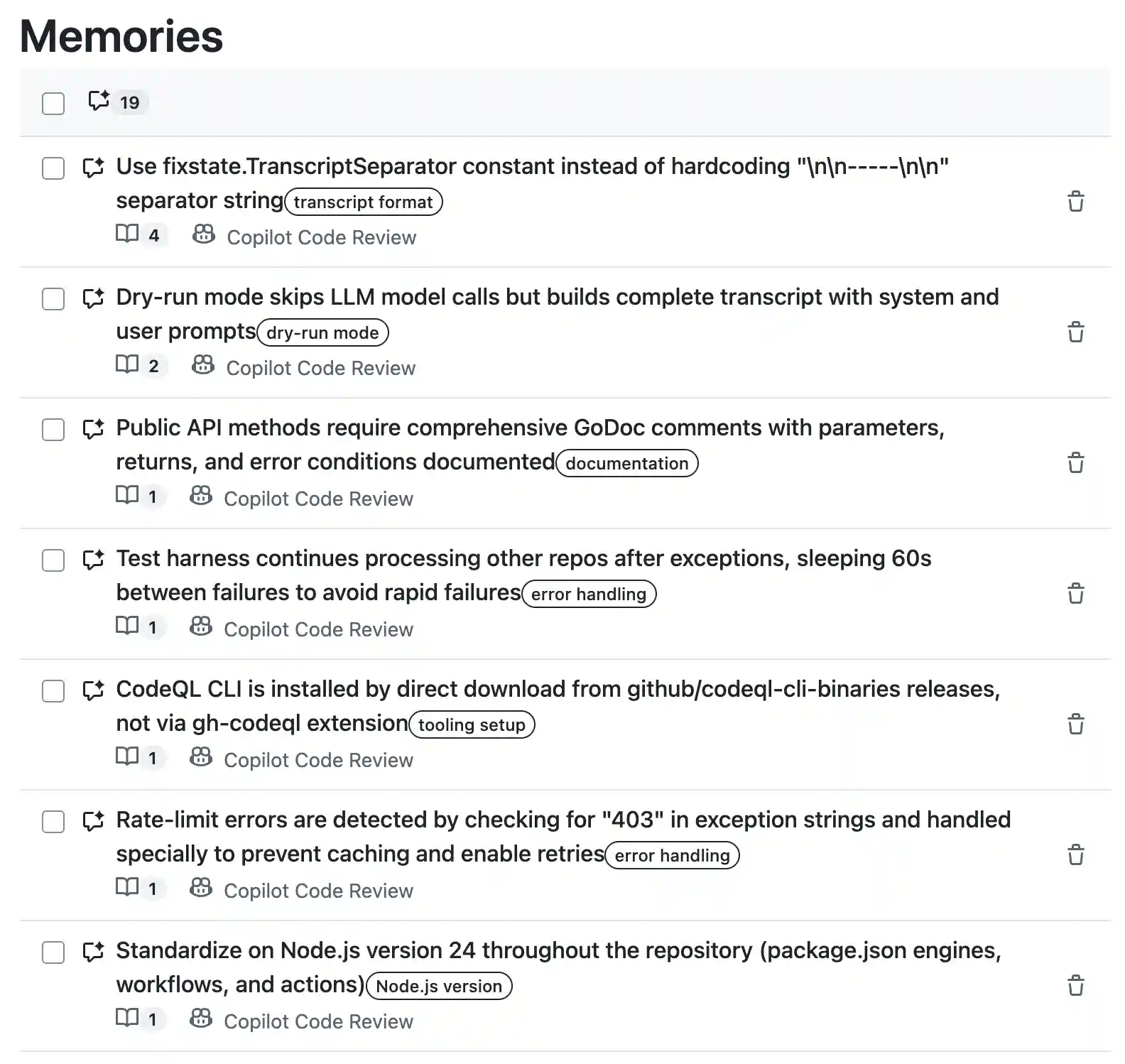Click the tooling setup tag pill

(x=471, y=724)
